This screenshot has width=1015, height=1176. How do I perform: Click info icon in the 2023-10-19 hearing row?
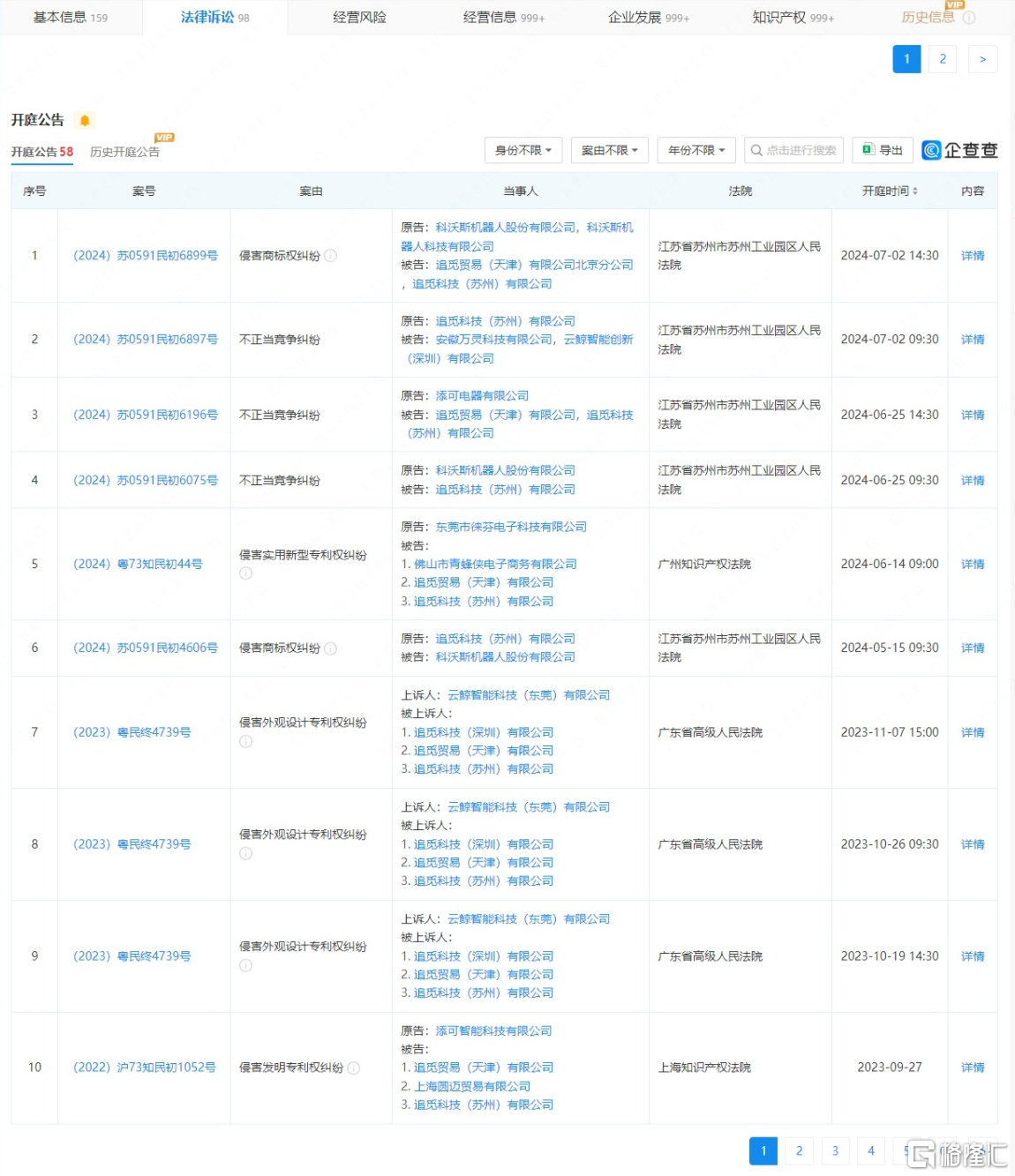246,966
